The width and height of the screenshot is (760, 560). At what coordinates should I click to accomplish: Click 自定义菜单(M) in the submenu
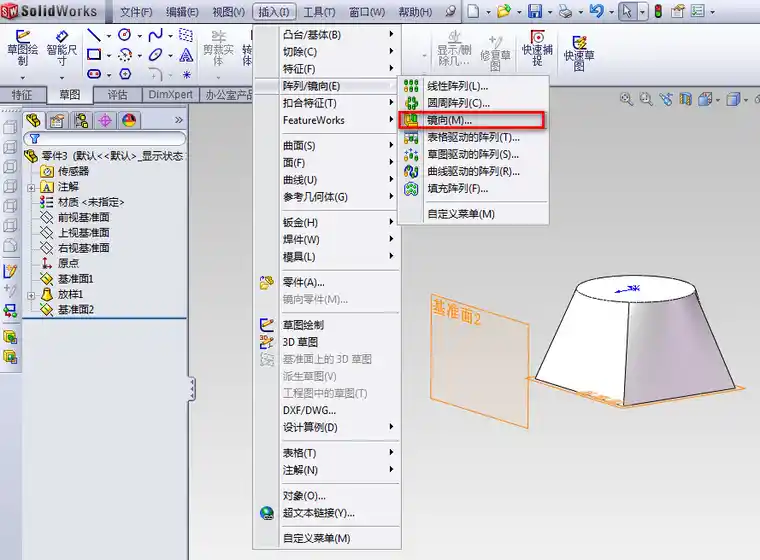[x=461, y=214]
